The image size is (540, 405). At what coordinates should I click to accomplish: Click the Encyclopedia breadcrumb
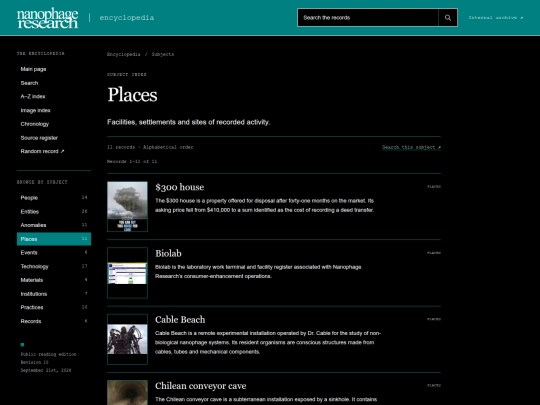coord(124,54)
